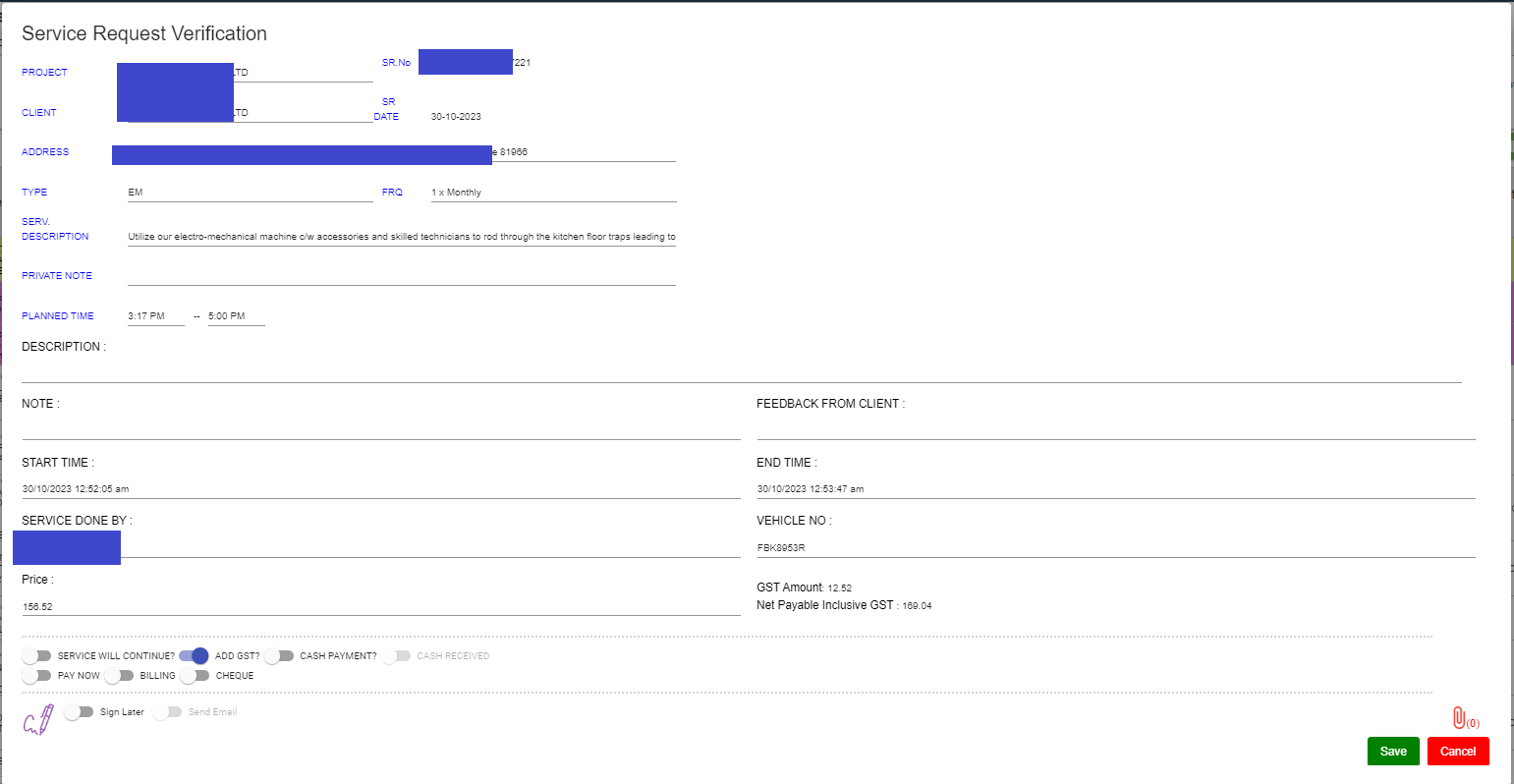Click the Private Note field
The width and height of the screenshot is (1514, 784).
coord(401,276)
